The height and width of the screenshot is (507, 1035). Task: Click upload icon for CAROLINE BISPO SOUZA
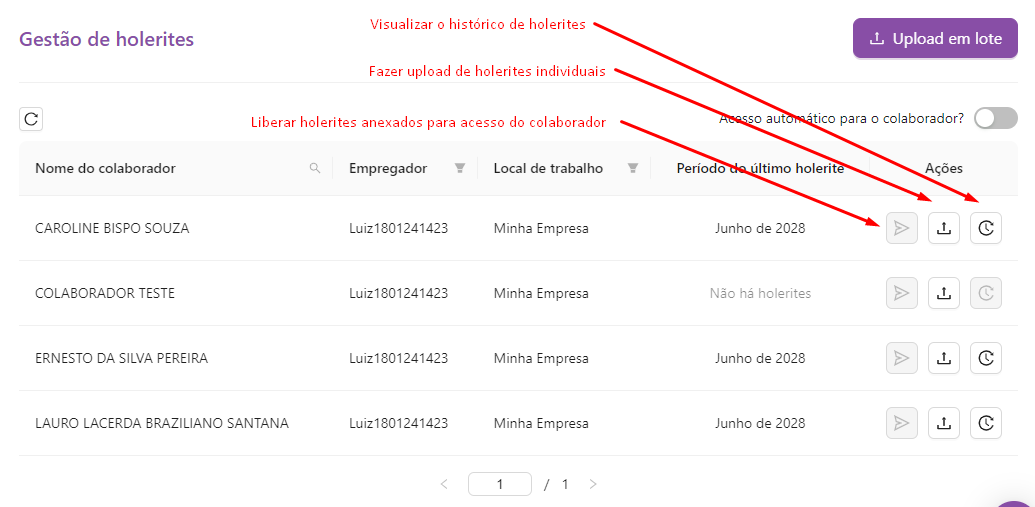943,229
